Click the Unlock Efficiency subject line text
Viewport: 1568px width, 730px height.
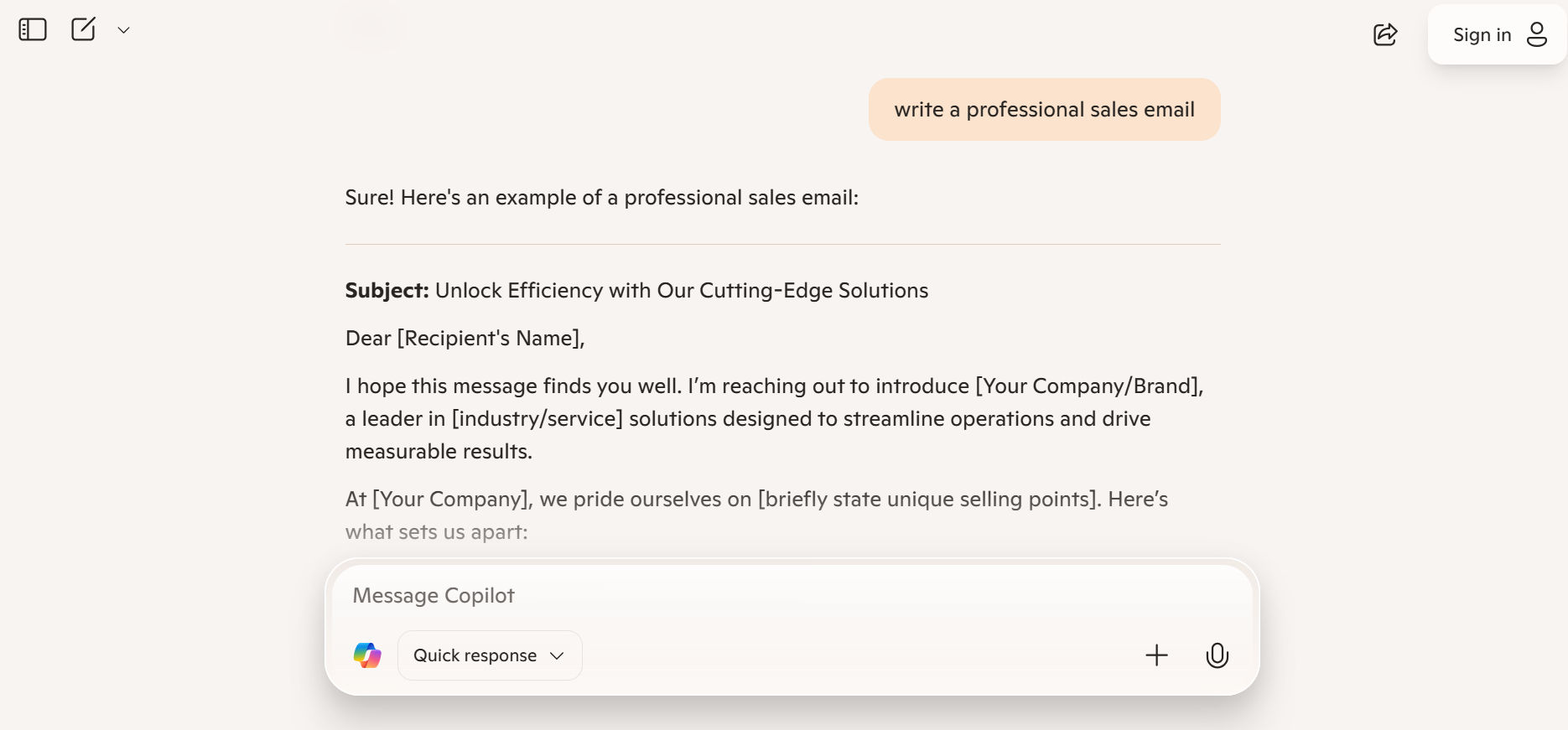click(x=682, y=290)
